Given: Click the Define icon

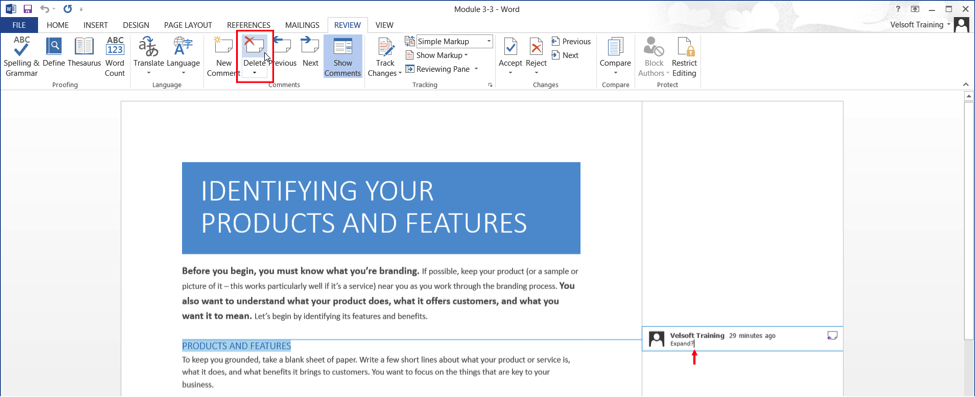Looking at the screenshot, I should click(54, 52).
